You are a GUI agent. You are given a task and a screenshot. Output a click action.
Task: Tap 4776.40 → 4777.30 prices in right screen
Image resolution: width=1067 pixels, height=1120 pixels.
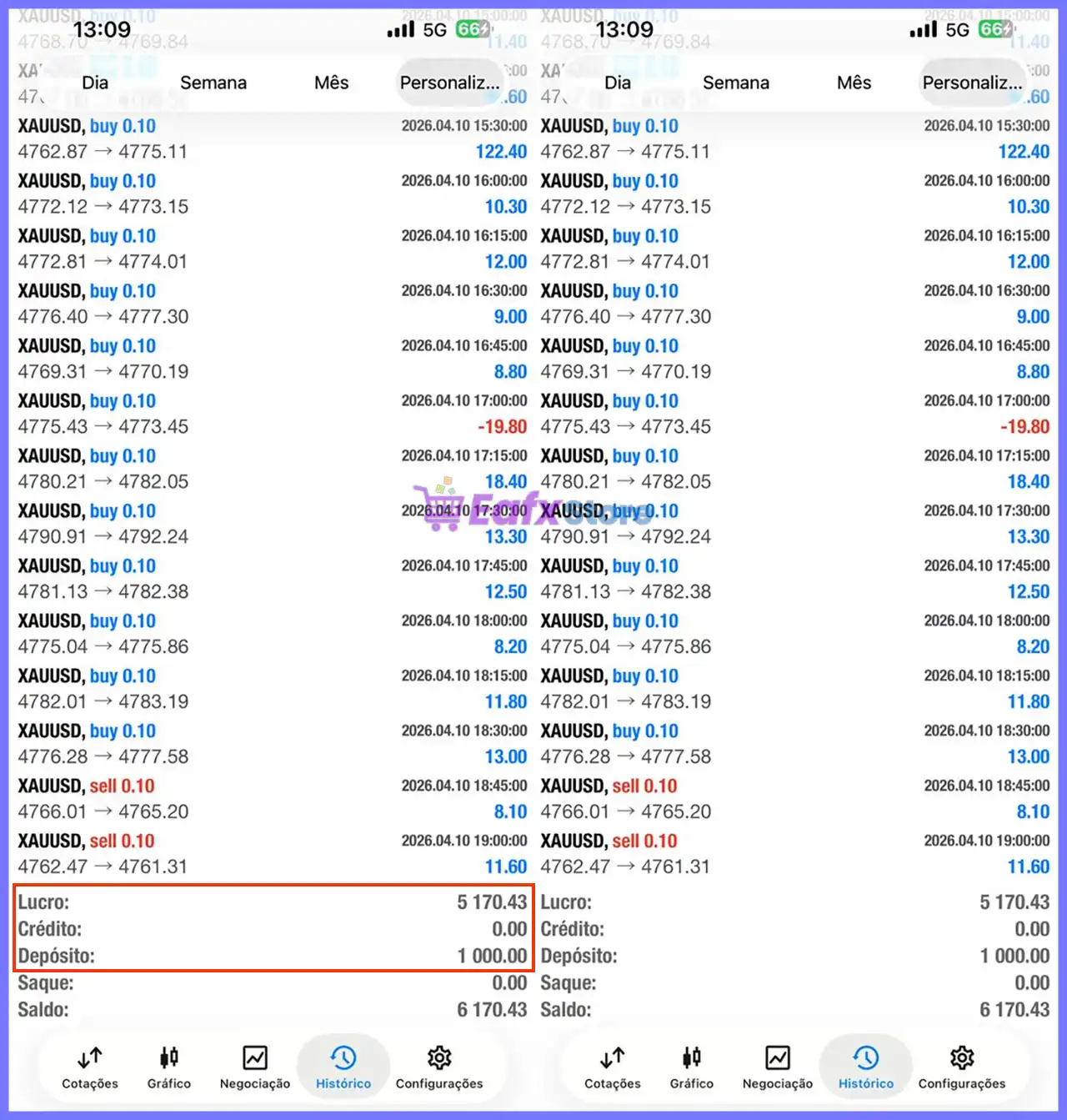click(x=625, y=317)
